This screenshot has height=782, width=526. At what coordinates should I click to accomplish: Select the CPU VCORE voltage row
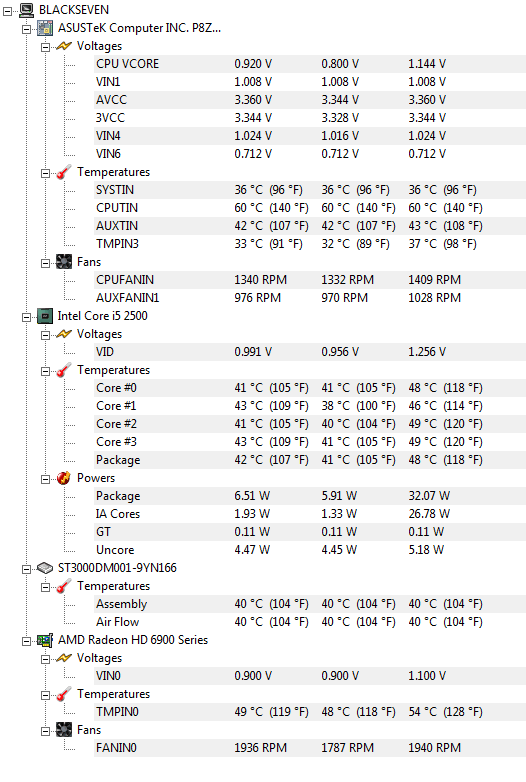310,64
